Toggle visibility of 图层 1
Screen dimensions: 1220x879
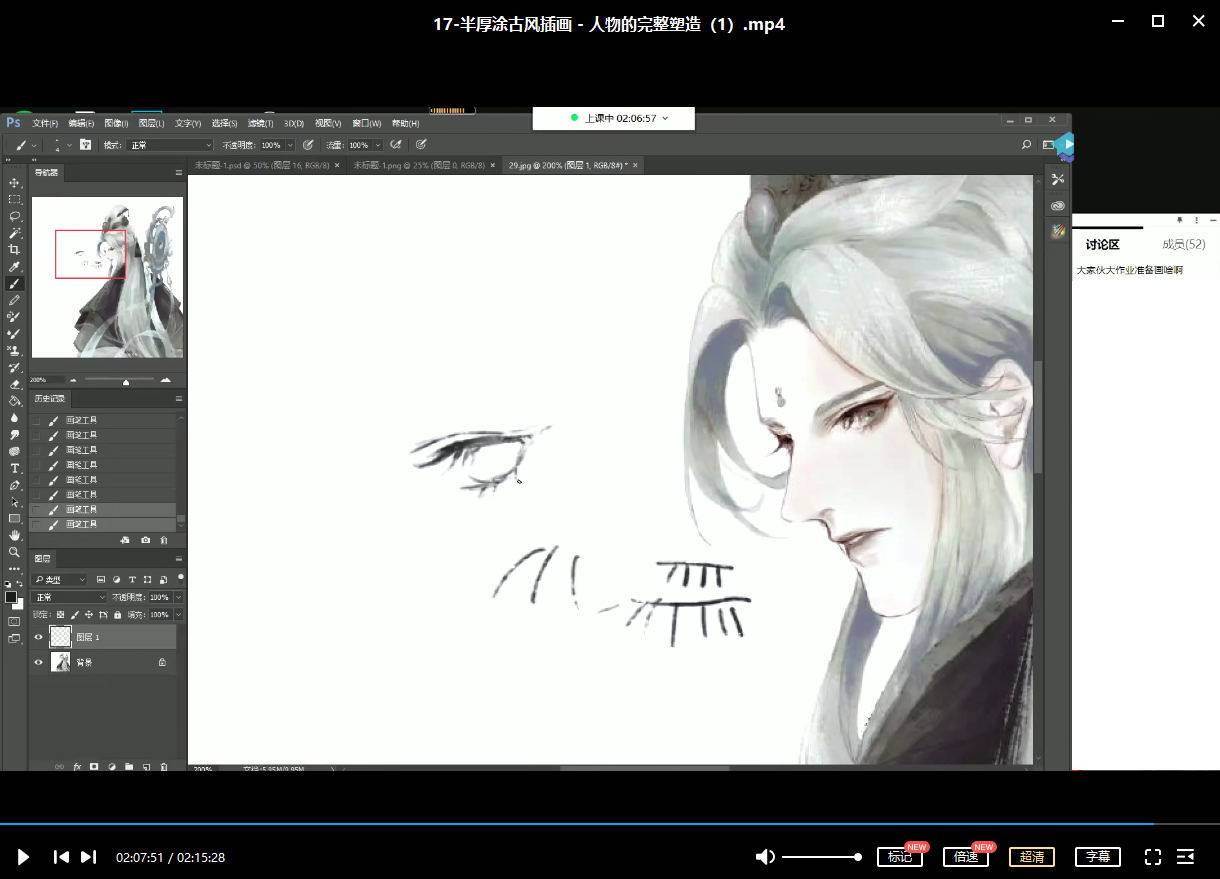coord(38,637)
